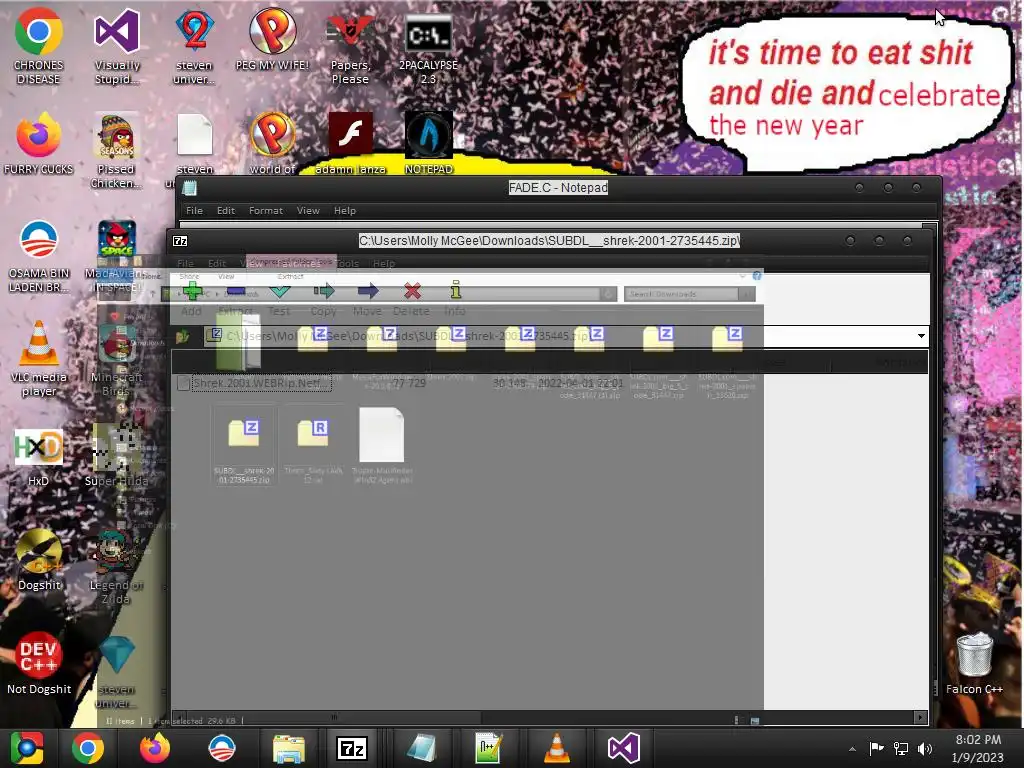Switch to 7-Zip via taskbar button
The image size is (1024, 768).
click(352, 748)
